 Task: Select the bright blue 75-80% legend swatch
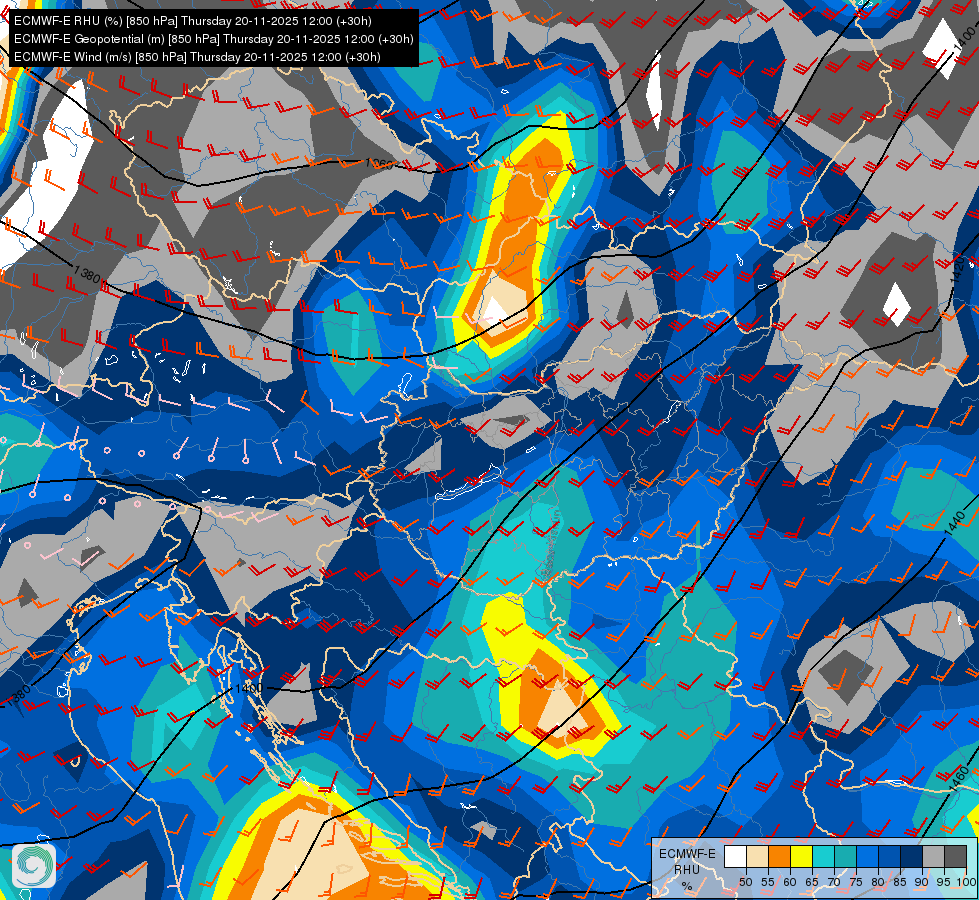868,856
